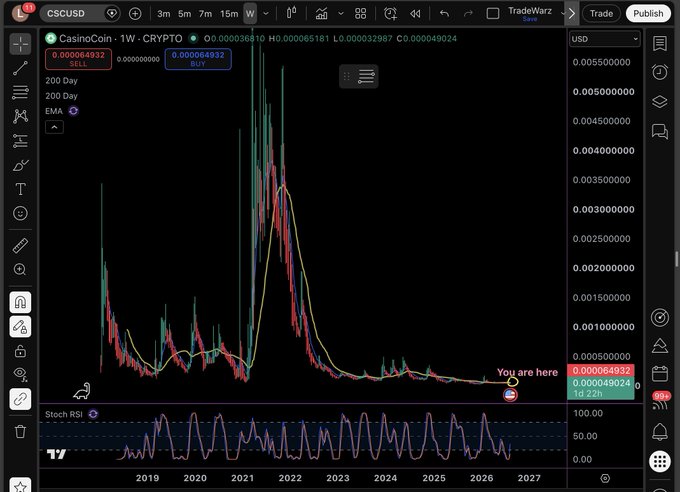The height and width of the screenshot is (492, 680).
Task: Click the Trade button
Action: click(x=601, y=13)
